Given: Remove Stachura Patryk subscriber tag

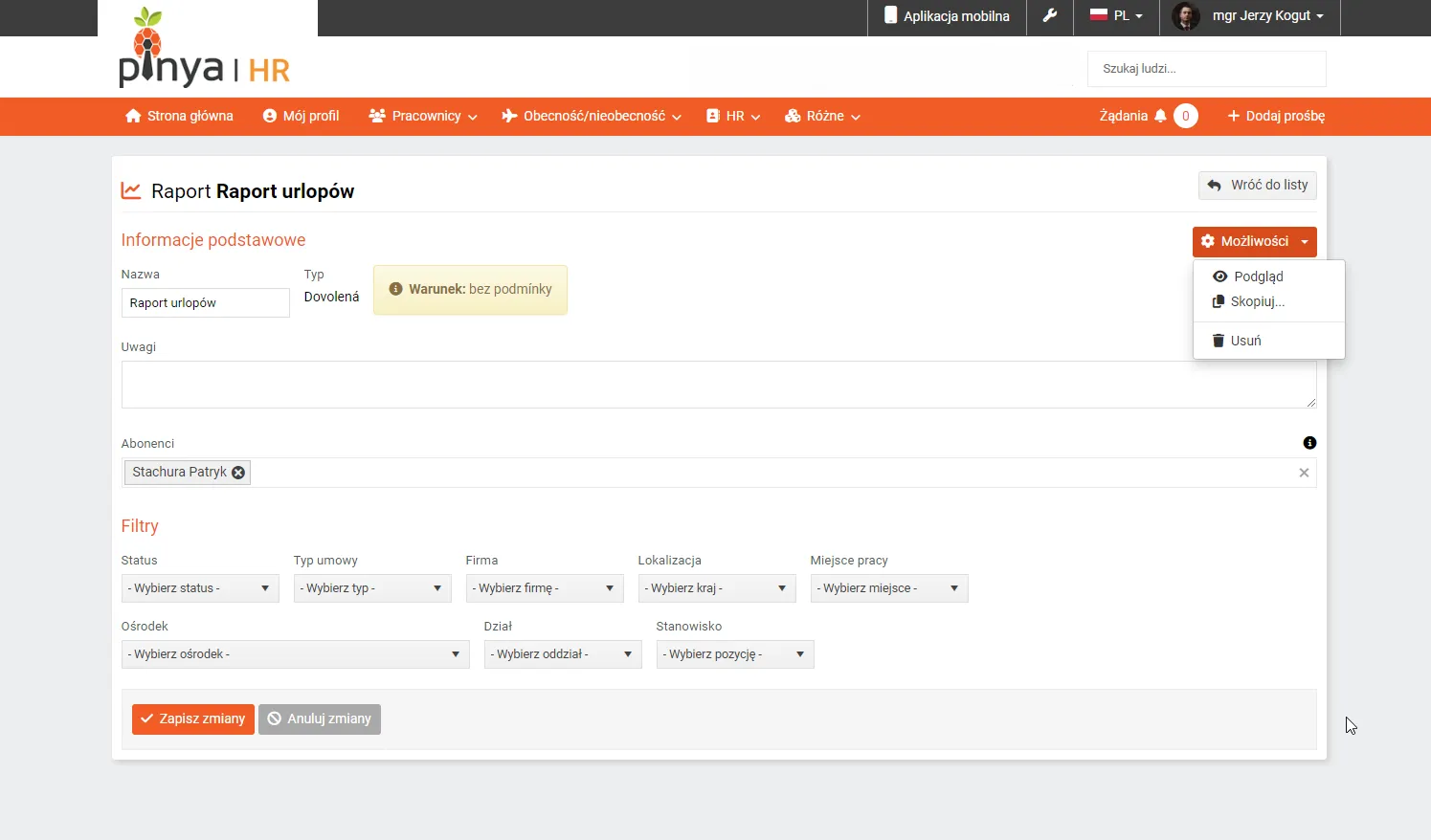Looking at the screenshot, I should click(x=238, y=472).
